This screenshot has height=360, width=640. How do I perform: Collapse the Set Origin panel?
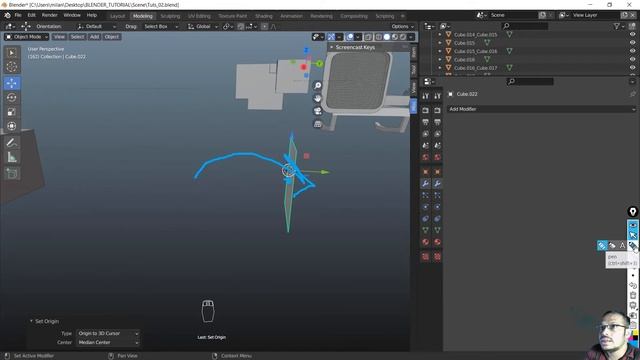coord(31,321)
